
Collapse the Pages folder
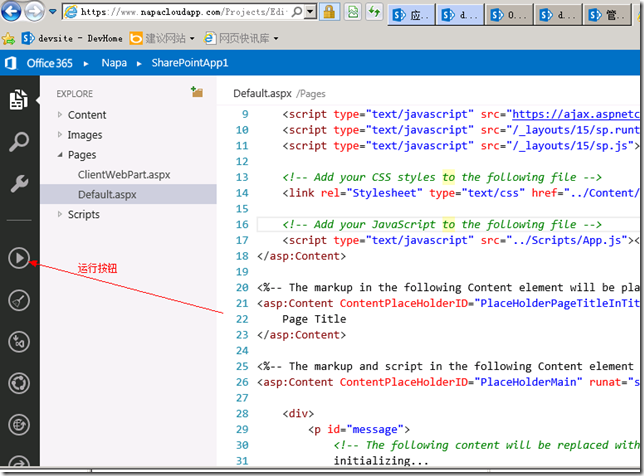click(x=60, y=154)
